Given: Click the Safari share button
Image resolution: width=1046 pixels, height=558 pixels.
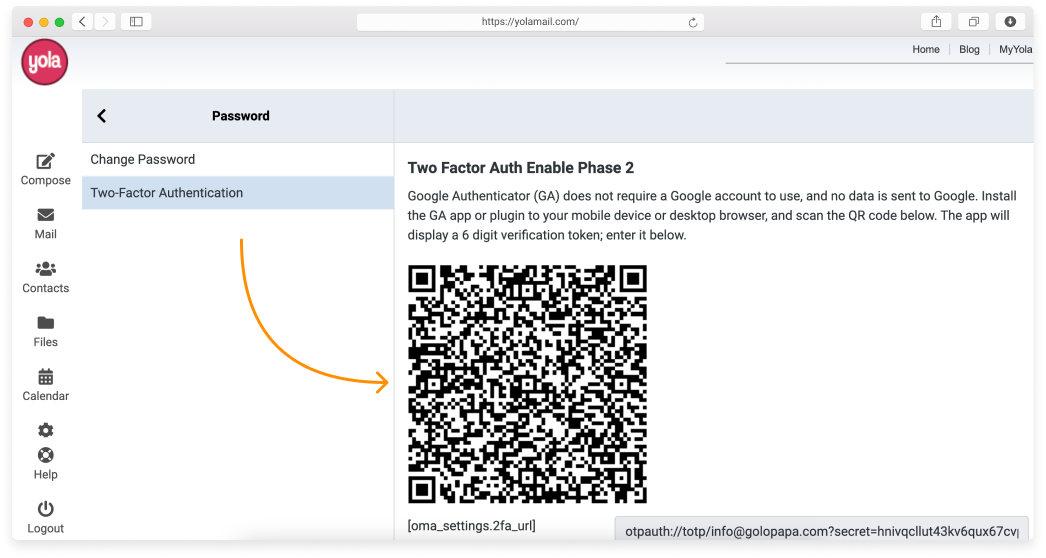Looking at the screenshot, I should 936,21.
